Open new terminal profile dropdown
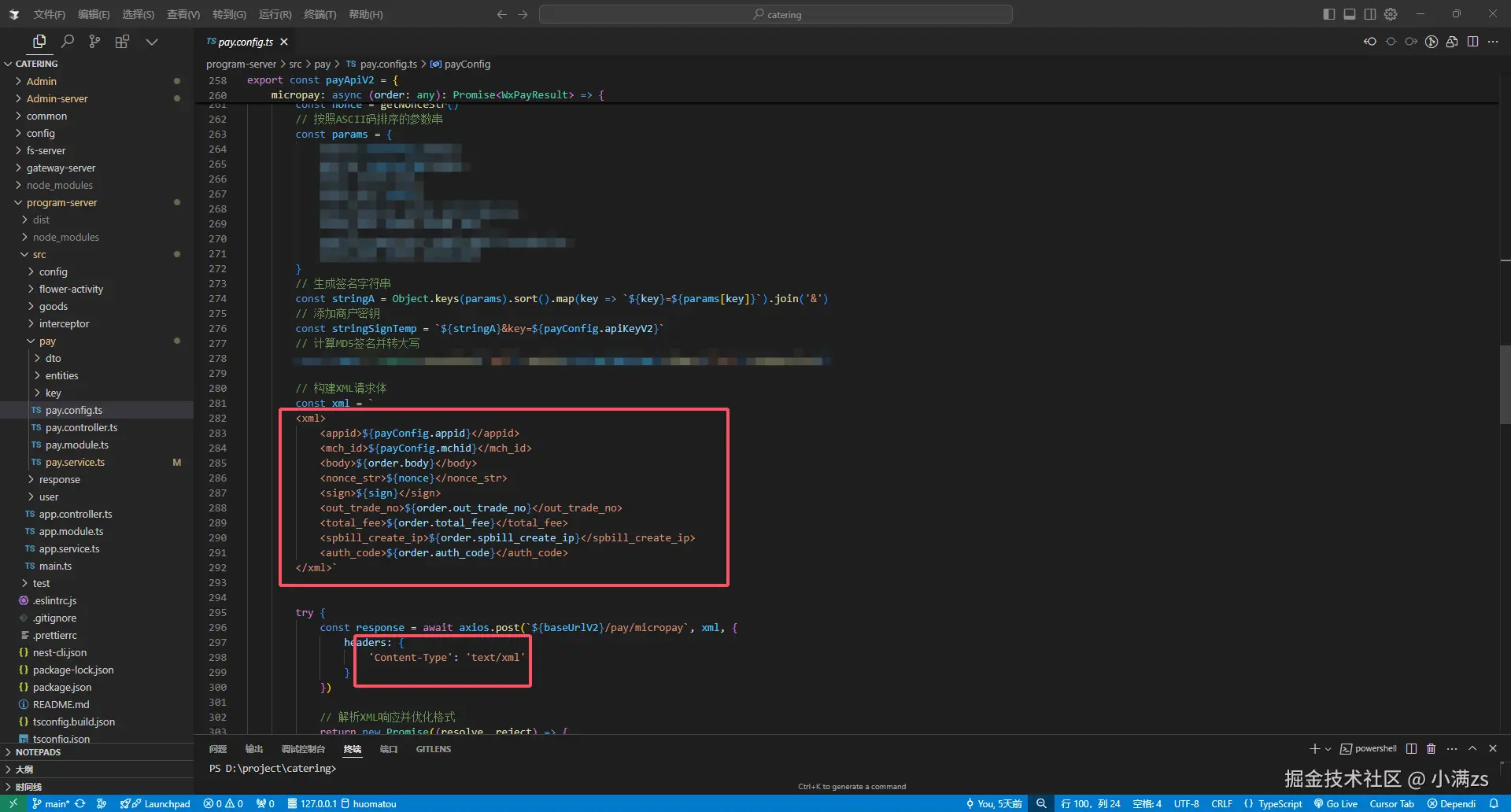This screenshot has height=812, width=1511. (x=1328, y=748)
